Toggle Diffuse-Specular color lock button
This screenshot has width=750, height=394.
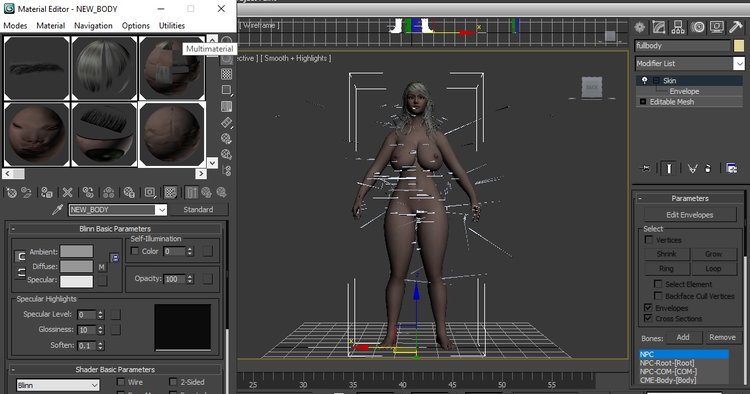click(x=20, y=273)
